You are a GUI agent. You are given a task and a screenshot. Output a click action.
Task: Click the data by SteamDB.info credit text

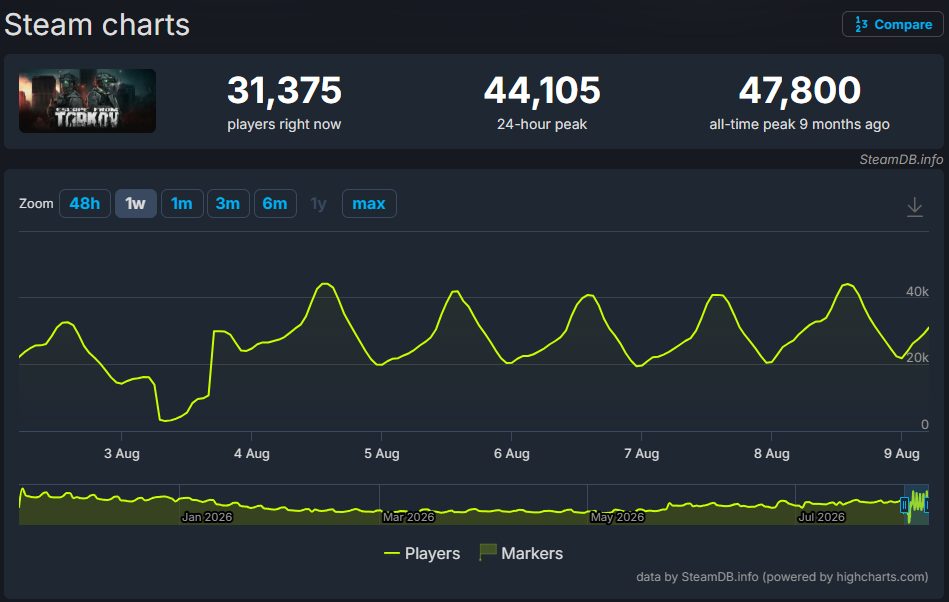tap(782, 577)
